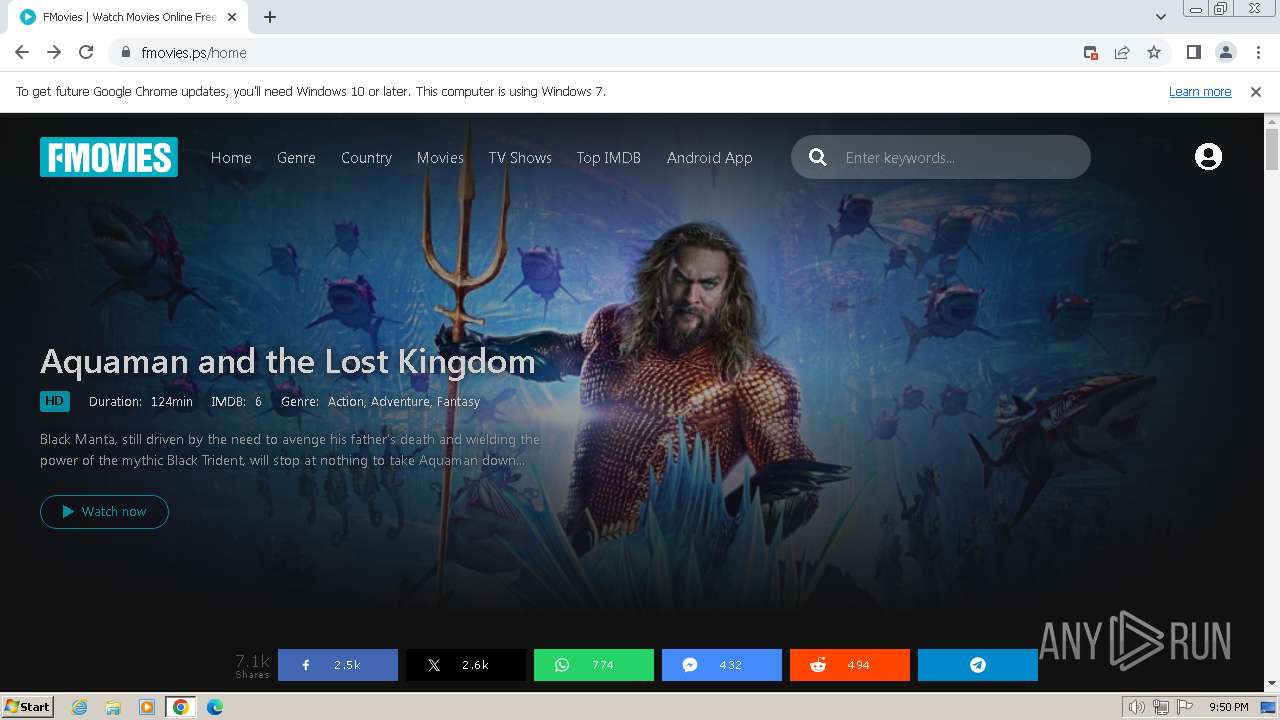The image size is (1280, 720).
Task: Toggle the Chrome side panel
Action: coord(1193,53)
